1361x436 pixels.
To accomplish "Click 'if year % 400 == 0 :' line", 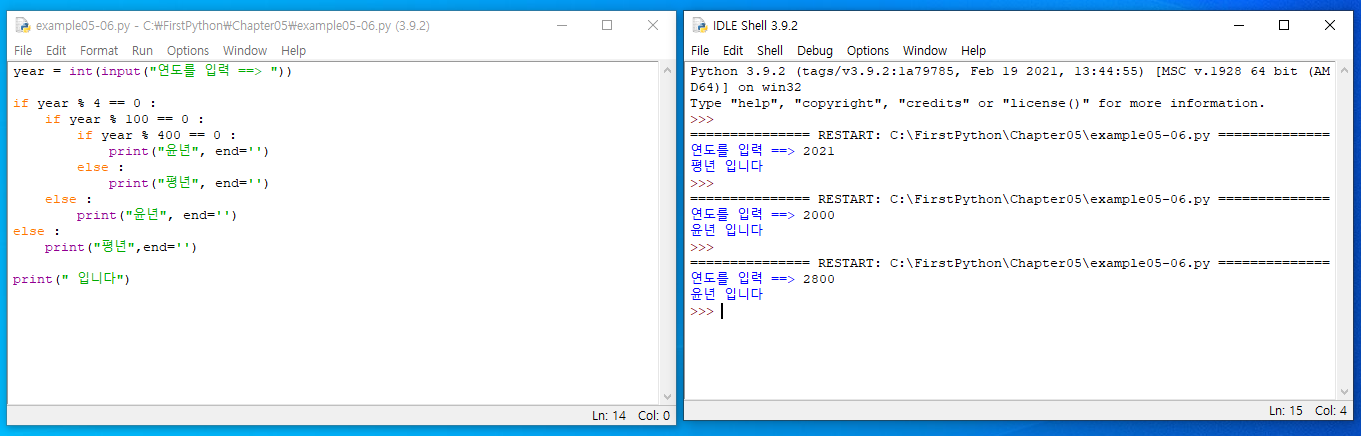I will pyautogui.click(x=156, y=135).
